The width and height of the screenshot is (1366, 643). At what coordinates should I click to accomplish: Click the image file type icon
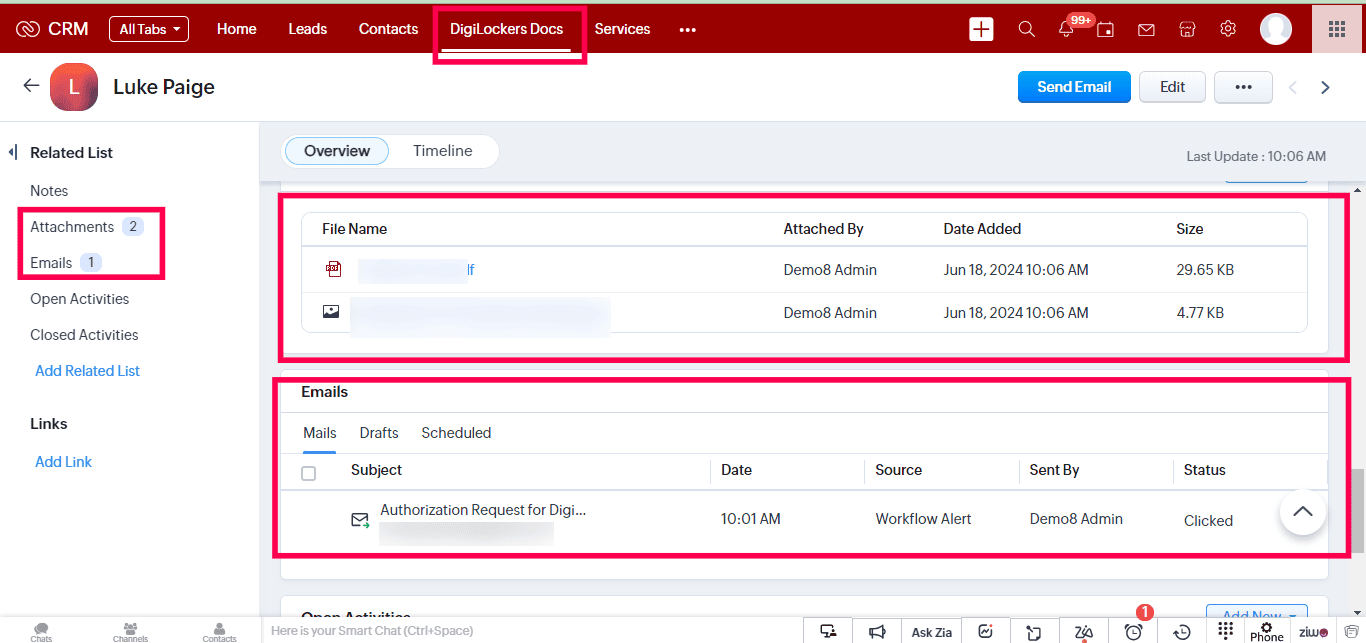(331, 312)
